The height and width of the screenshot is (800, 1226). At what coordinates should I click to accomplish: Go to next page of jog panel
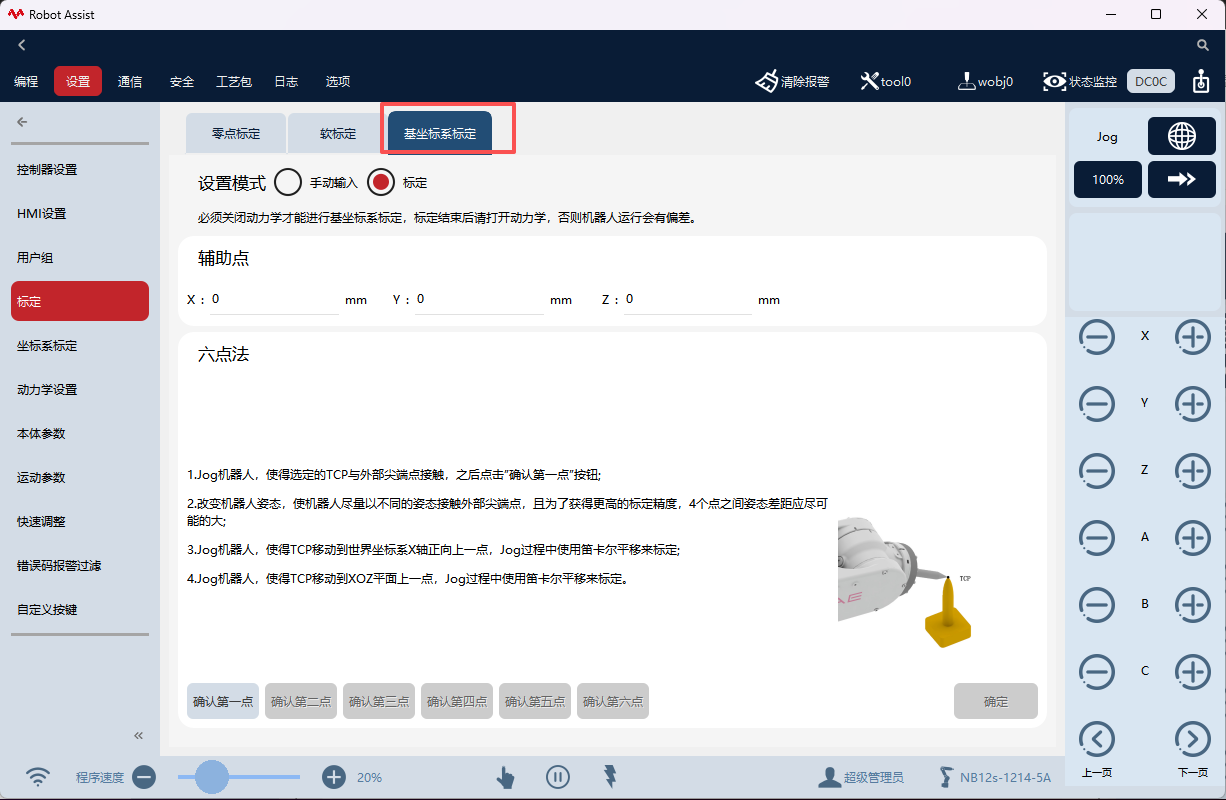1192,740
